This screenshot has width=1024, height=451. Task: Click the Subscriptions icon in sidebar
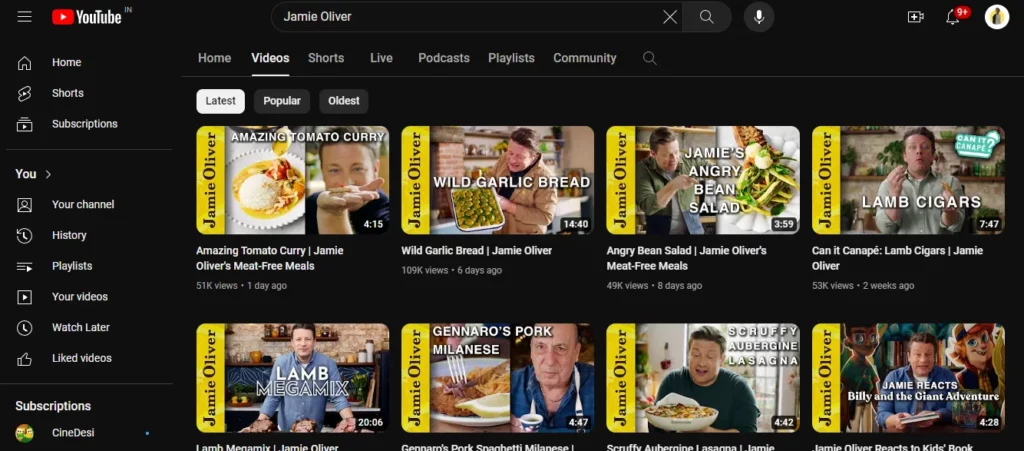[24, 124]
